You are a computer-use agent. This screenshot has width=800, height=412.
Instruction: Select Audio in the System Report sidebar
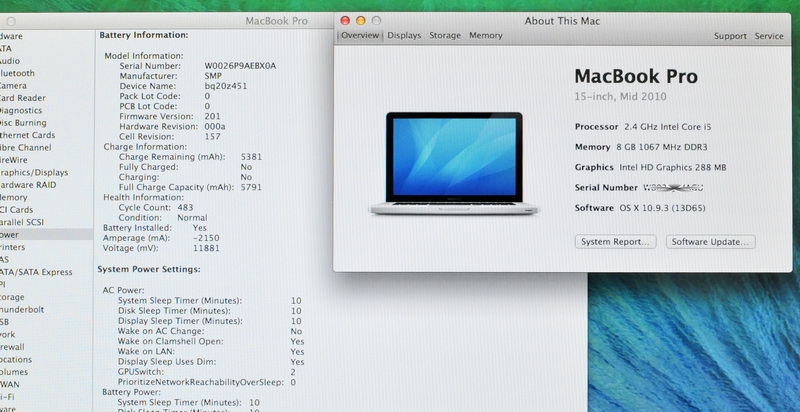tap(10, 61)
